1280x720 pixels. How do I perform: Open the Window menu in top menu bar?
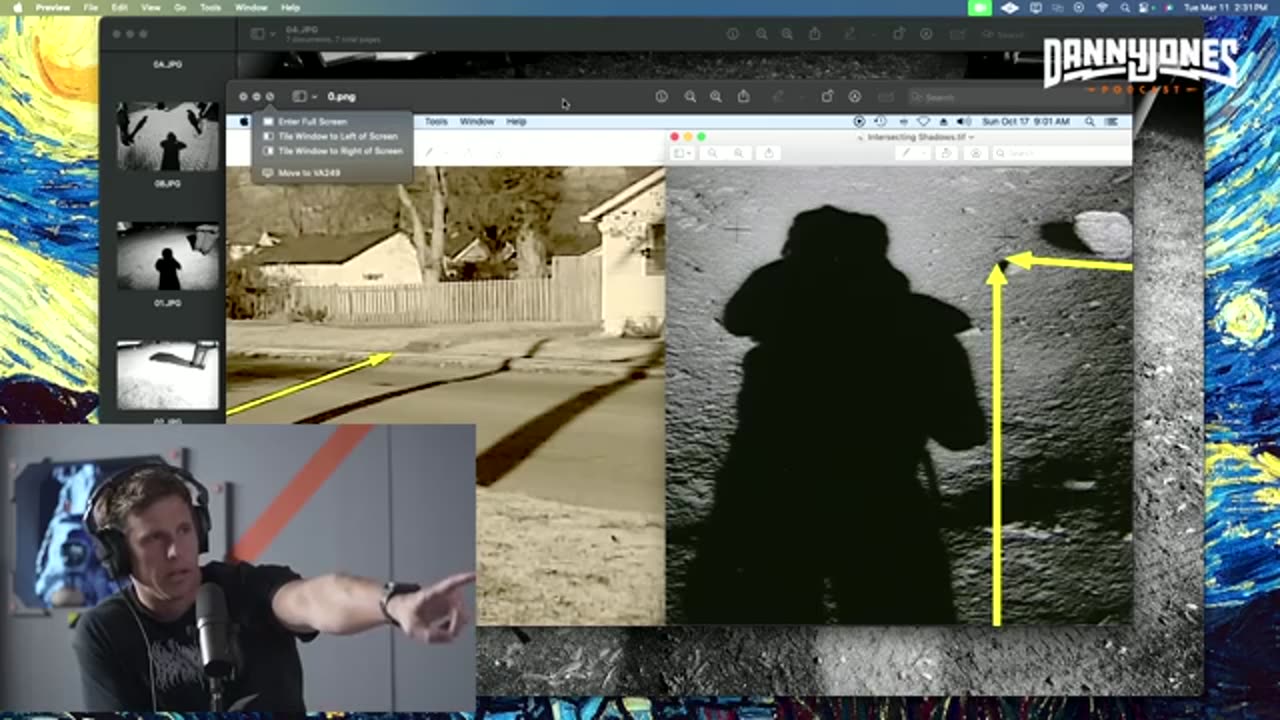point(250,7)
